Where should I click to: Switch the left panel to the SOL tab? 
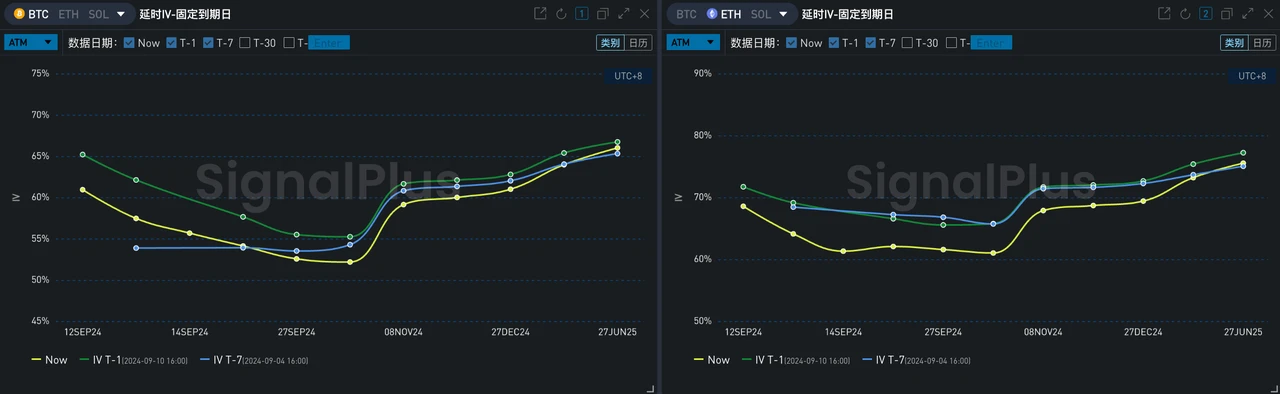(98, 14)
